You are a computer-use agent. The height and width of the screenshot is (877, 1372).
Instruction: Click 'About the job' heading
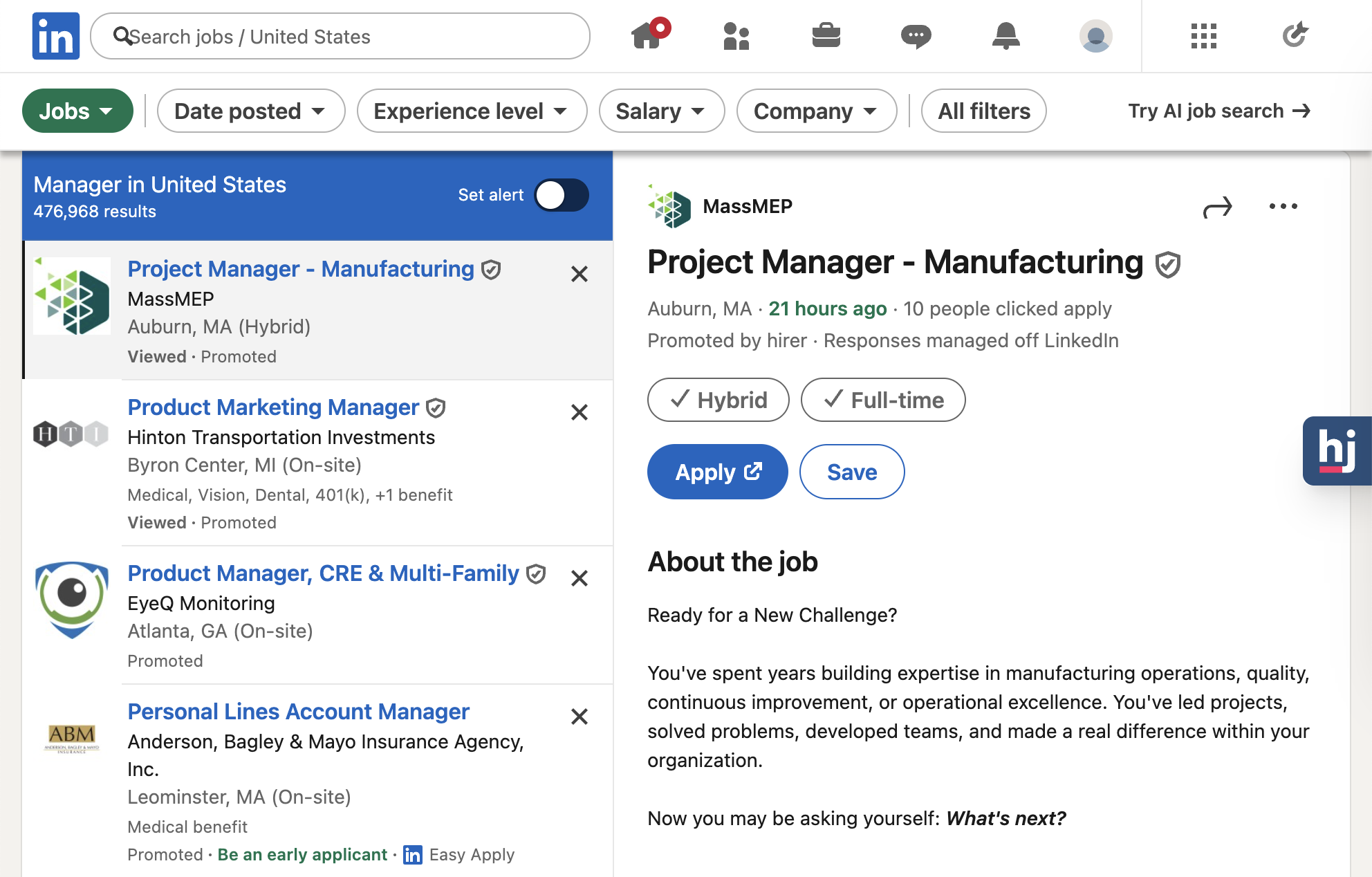coord(732,562)
